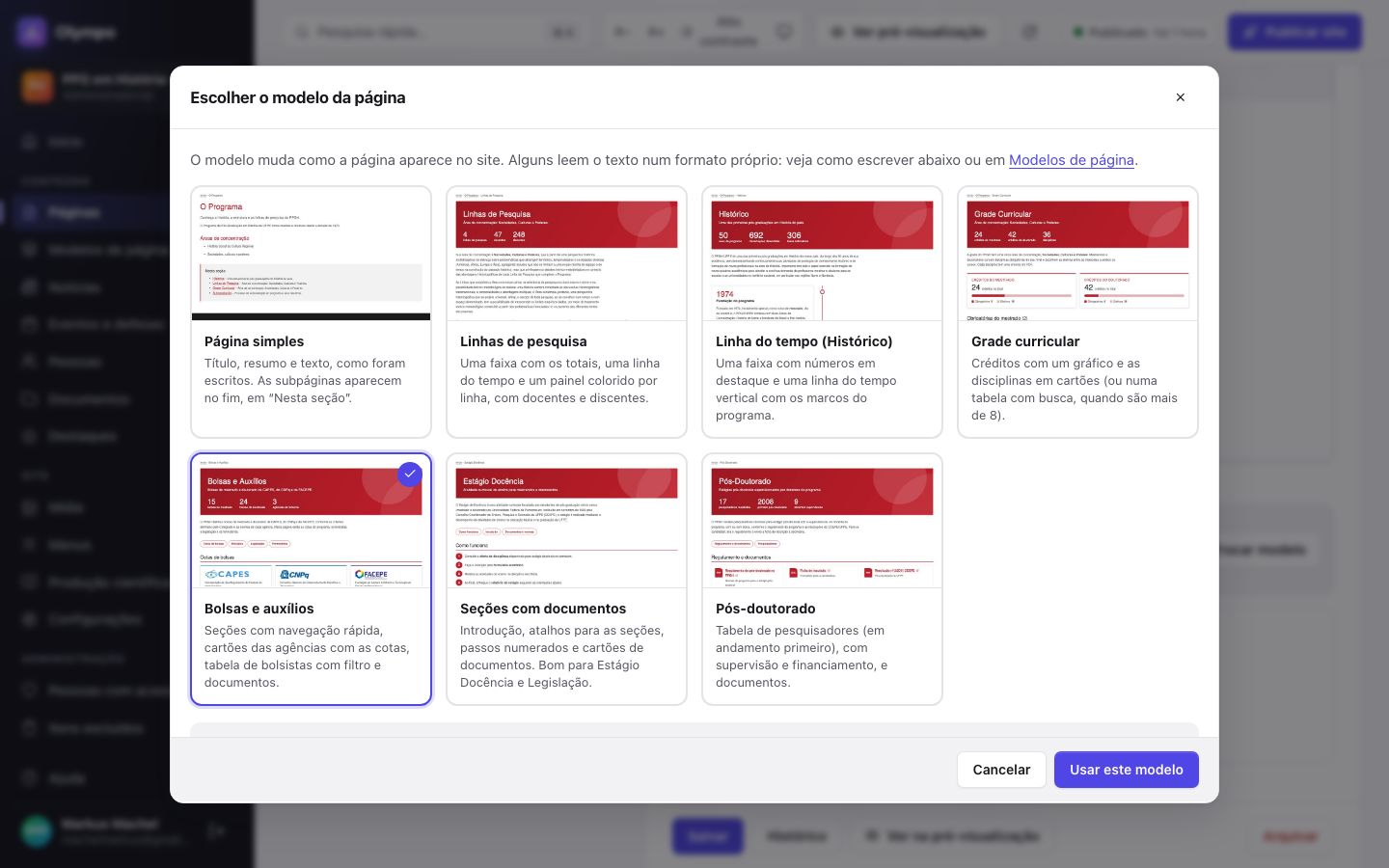
Task: Pick the Linha do tempo (Histórico) preview thumbnail
Action: point(822,254)
